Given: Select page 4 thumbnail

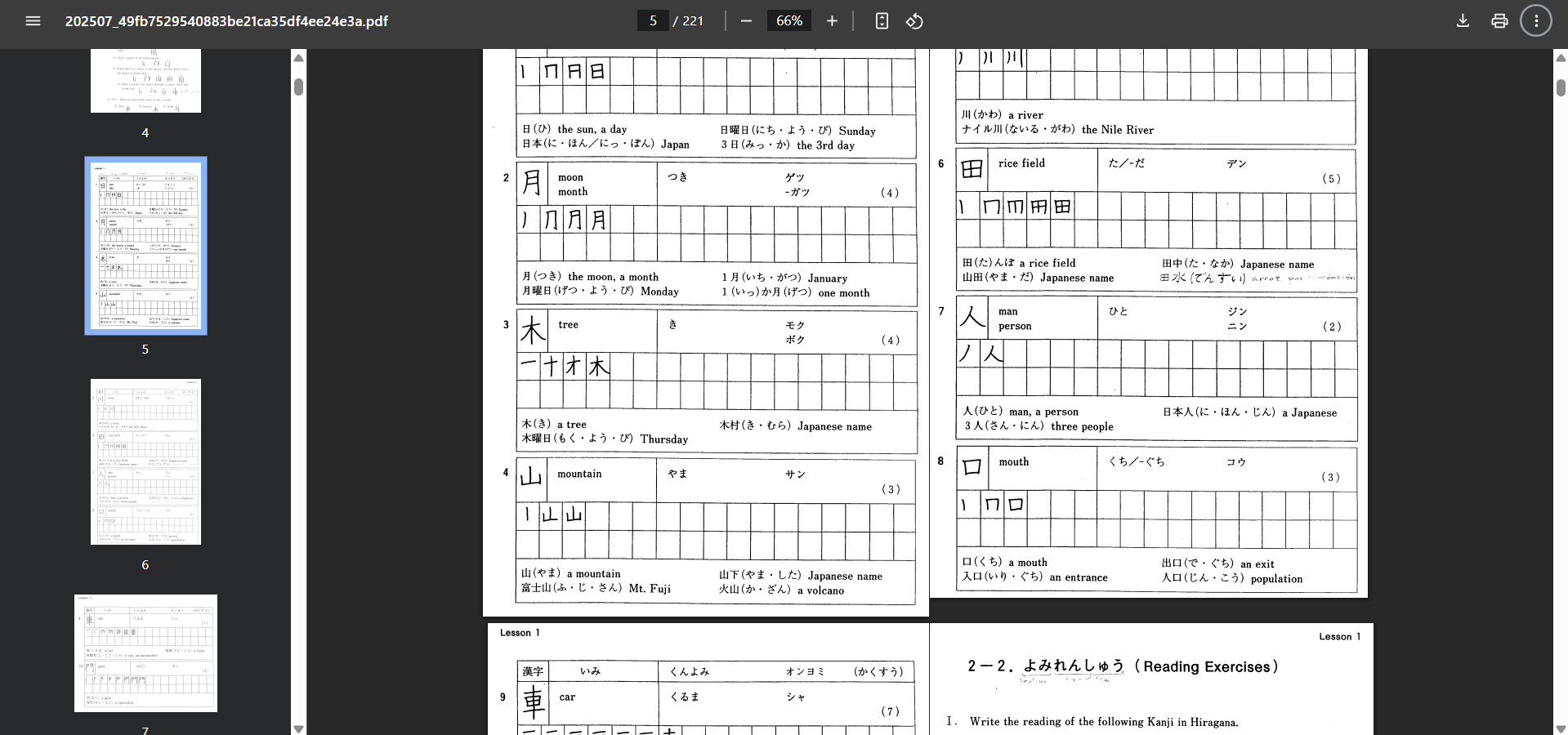Looking at the screenshot, I should pyautogui.click(x=145, y=80).
